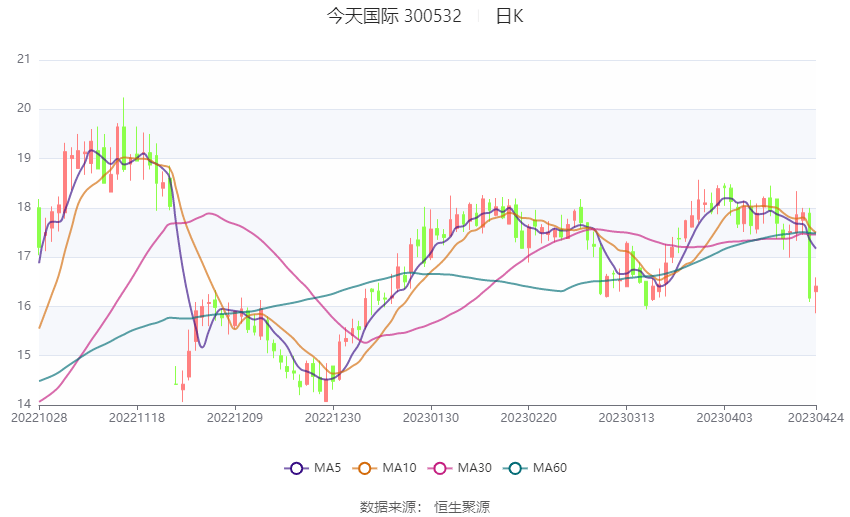850x517 pixels.
Task: Click the 20230130 x-axis date label
Action: point(431,418)
